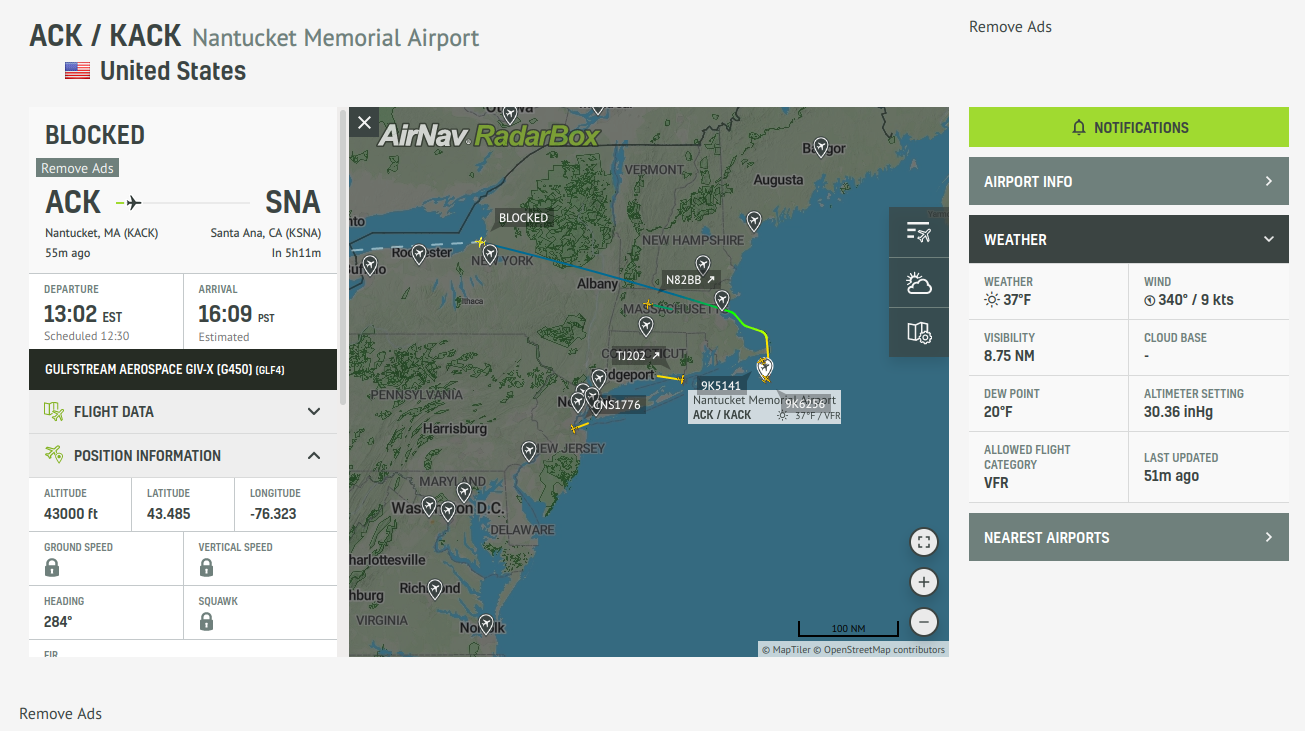1305x731 pixels.
Task: Select airport marker left of N82BB label
Action: [x=703, y=265]
